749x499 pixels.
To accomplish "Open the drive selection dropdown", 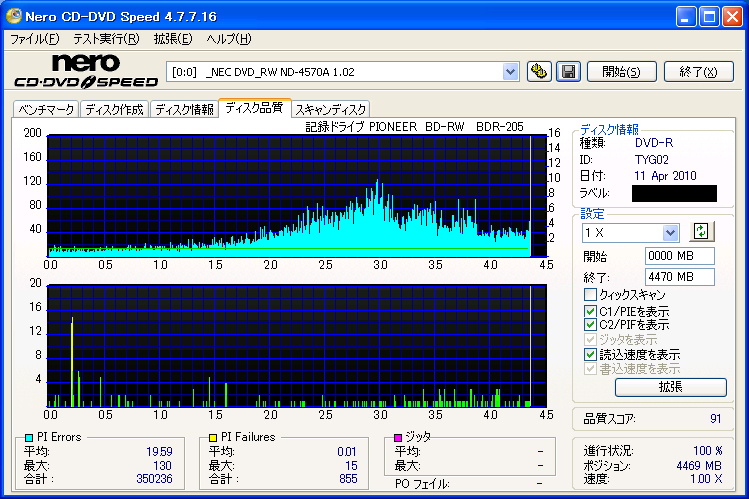I will (x=510, y=72).
